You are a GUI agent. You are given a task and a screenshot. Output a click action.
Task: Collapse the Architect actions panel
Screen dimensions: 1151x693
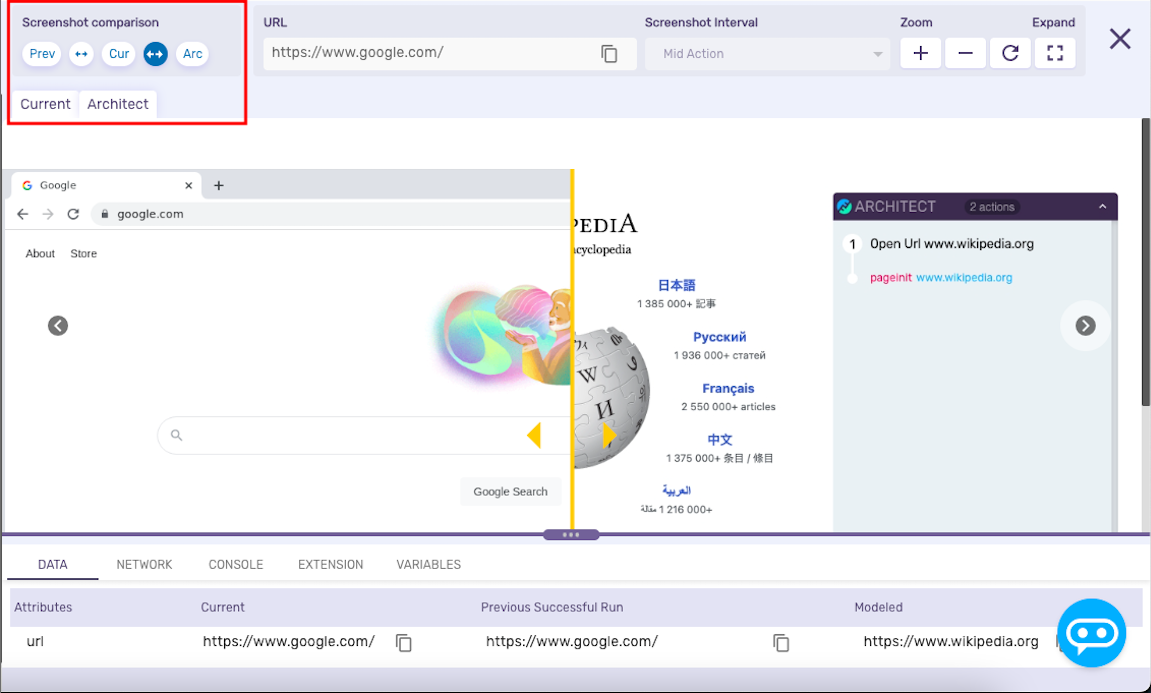(x=1103, y=207)
